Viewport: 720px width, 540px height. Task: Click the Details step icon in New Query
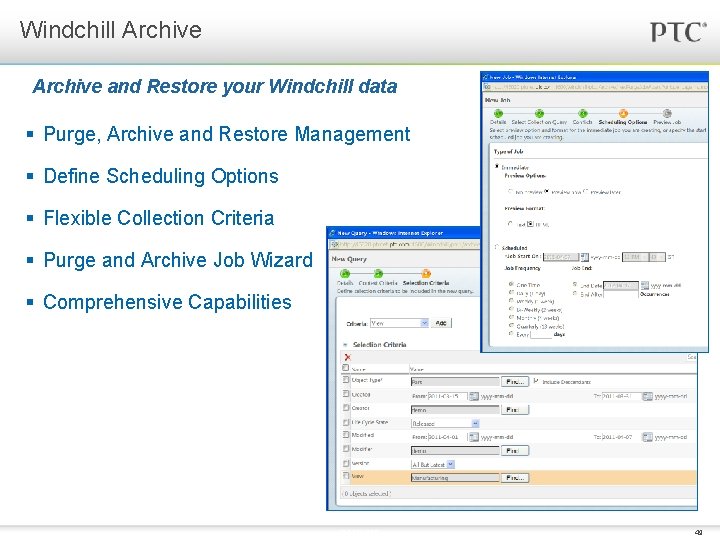pos(344,274)
